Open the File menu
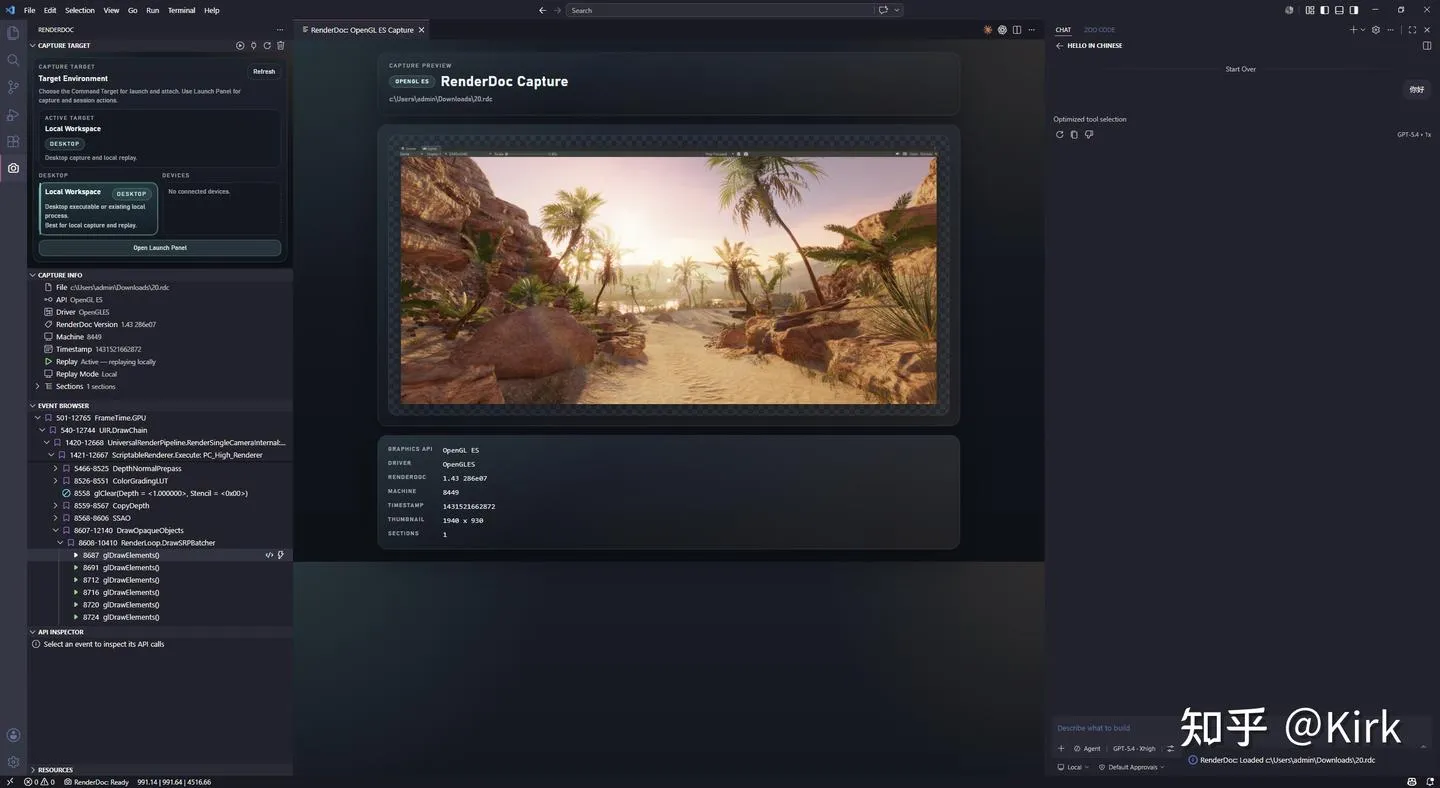The height and width of the screenshot is (788, 1440). tap(29, 10)
